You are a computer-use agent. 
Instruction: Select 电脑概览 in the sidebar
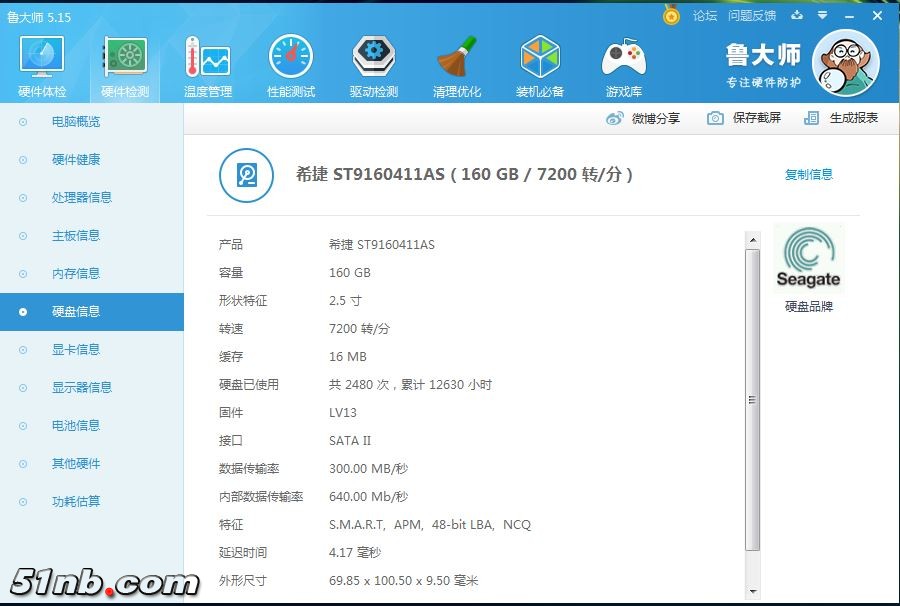(x=76, y=122)
